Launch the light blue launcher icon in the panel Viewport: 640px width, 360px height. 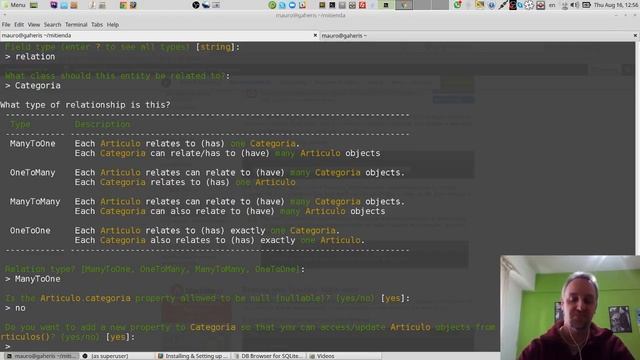(x=64, y=5)
